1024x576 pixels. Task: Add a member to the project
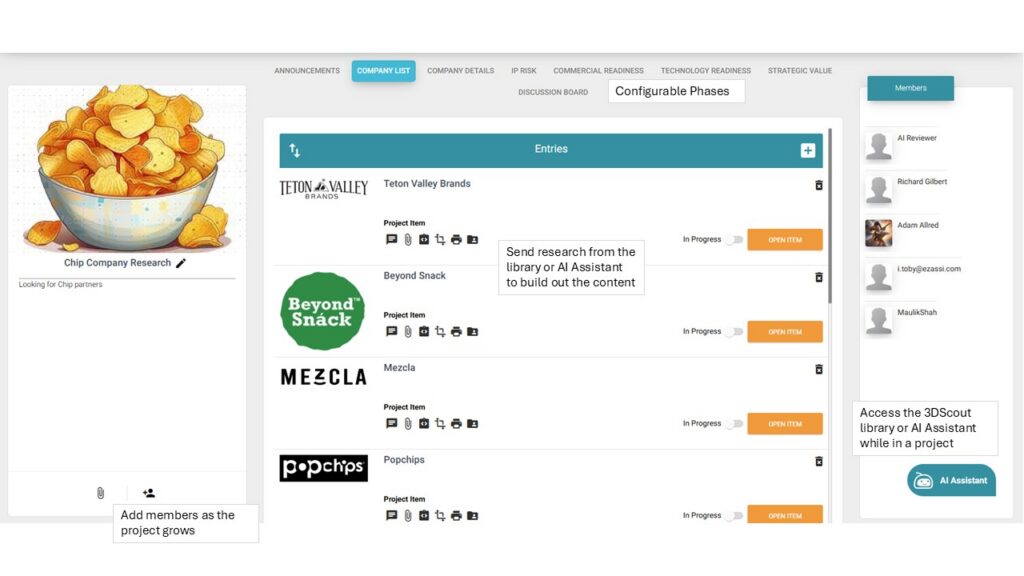(148, 493)
